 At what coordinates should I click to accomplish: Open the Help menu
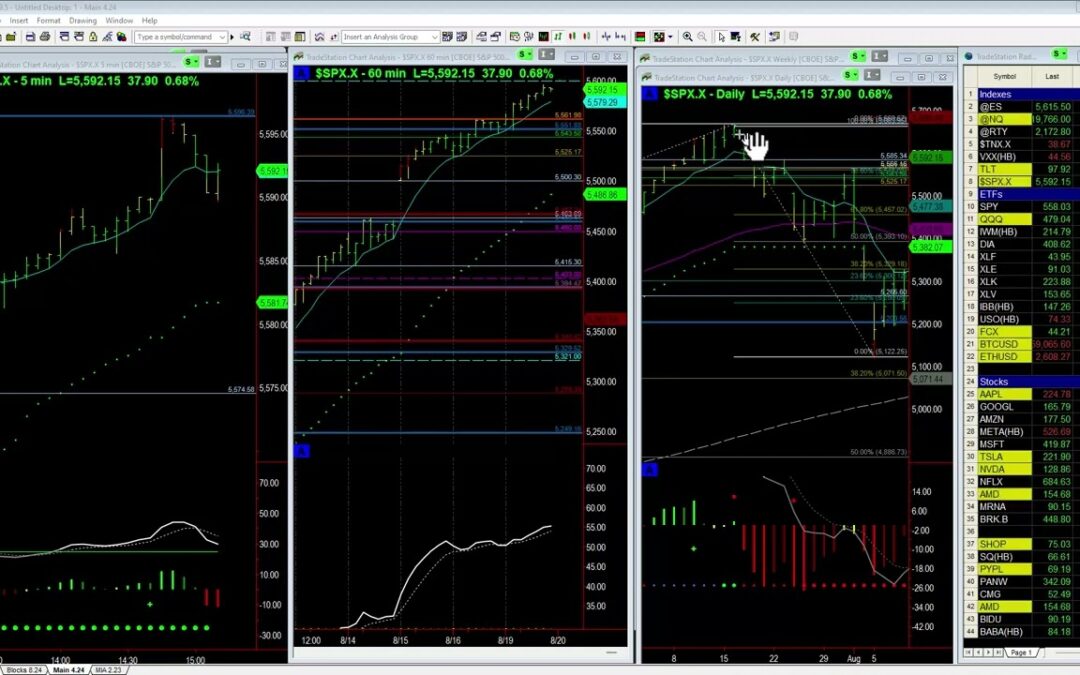(149, 21)
